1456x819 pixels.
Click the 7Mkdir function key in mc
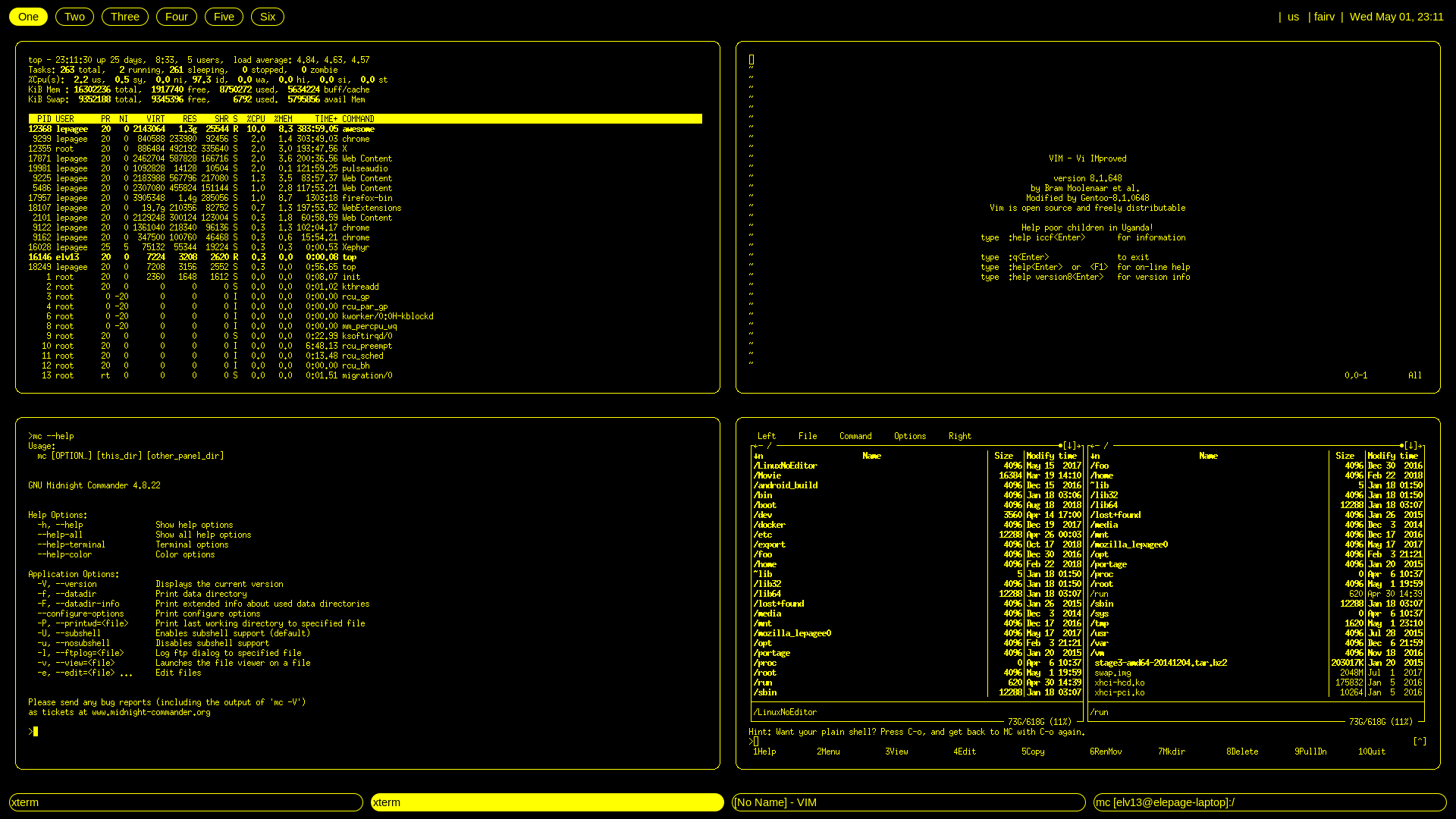click(1172, 752)
